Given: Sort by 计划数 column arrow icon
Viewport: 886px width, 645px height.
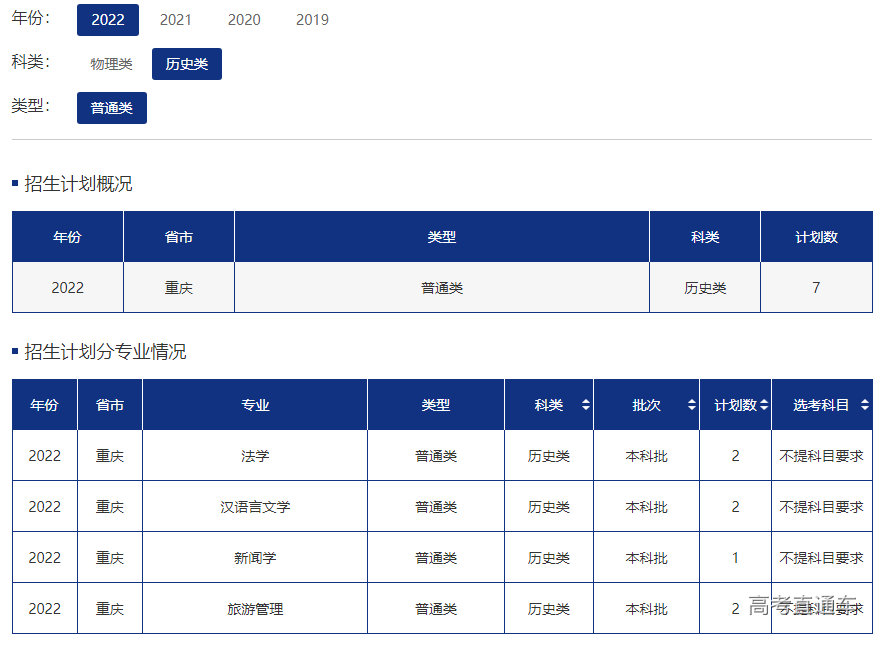Looking at the screenshot, I should [x=764, y=405].
